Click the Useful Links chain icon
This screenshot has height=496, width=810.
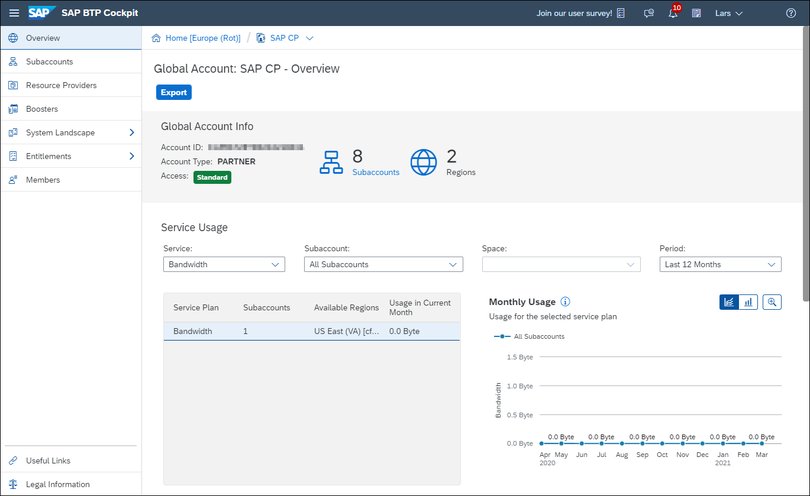[13, 460]
